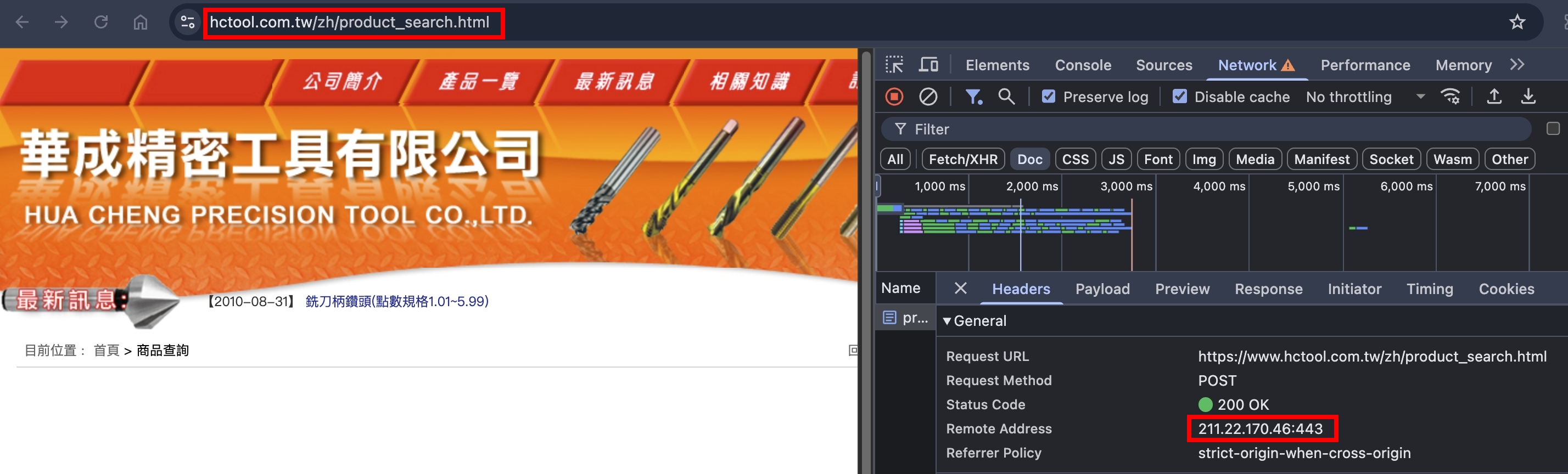Click into the network Filter input

1206,129
